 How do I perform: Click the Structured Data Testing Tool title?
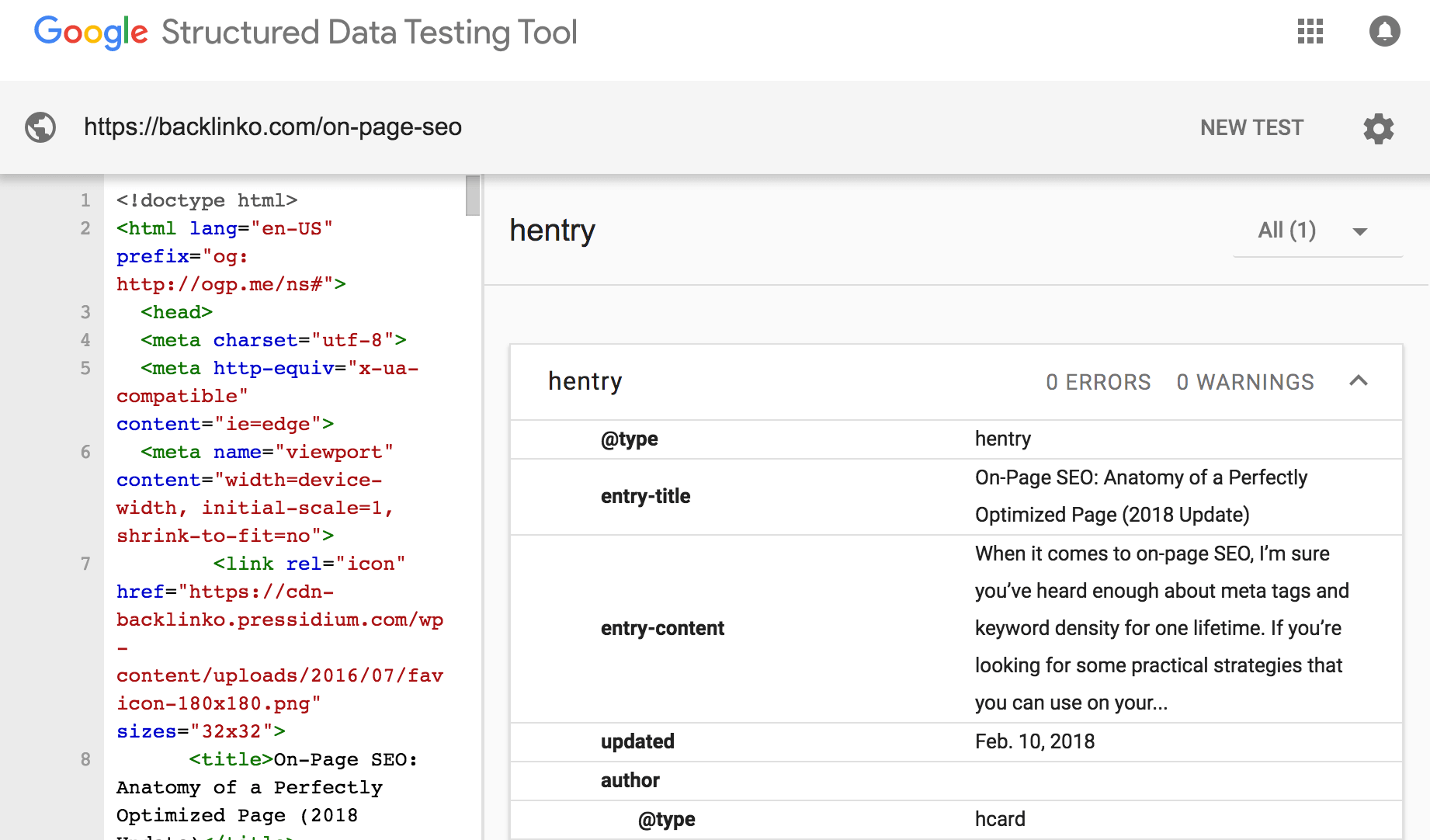point(370,33)
